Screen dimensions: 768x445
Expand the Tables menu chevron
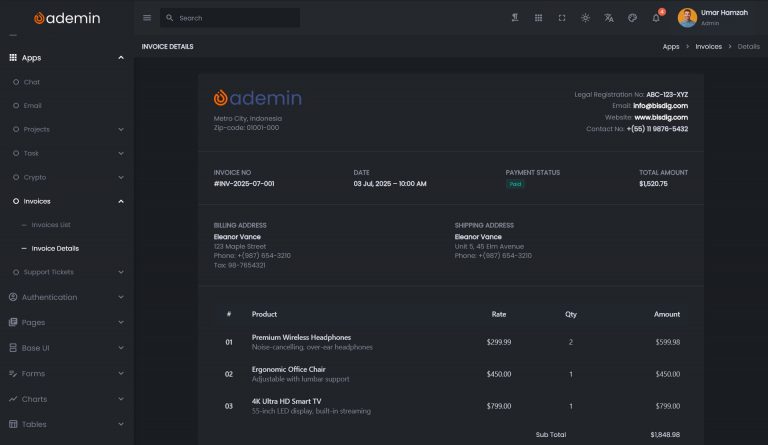121,424
